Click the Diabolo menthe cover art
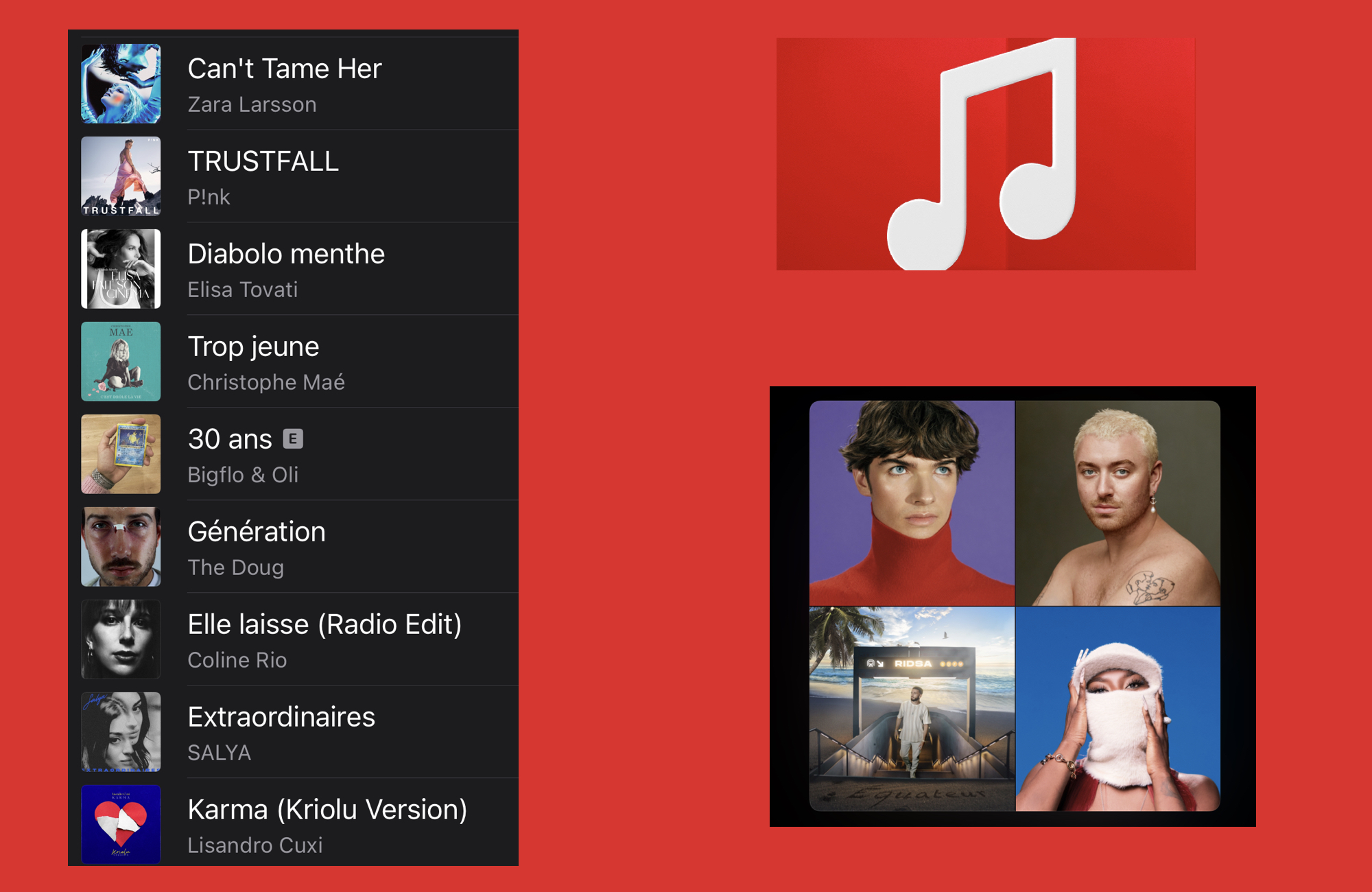Screen dimensions: 1372x892 click(x=121, y=269)
